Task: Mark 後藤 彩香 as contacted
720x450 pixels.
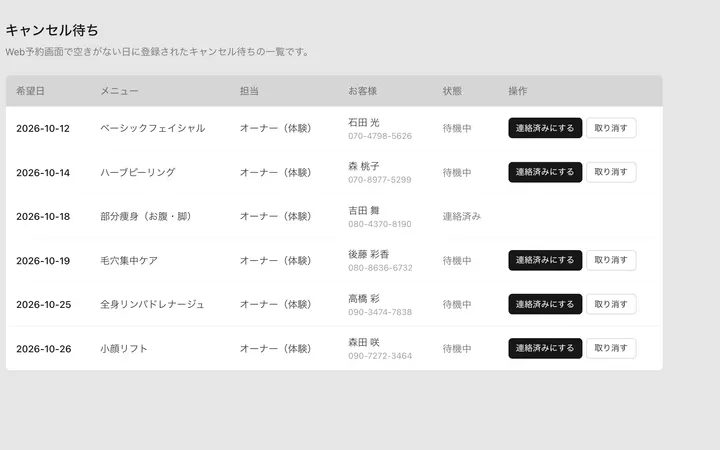Action: (545, 260)
